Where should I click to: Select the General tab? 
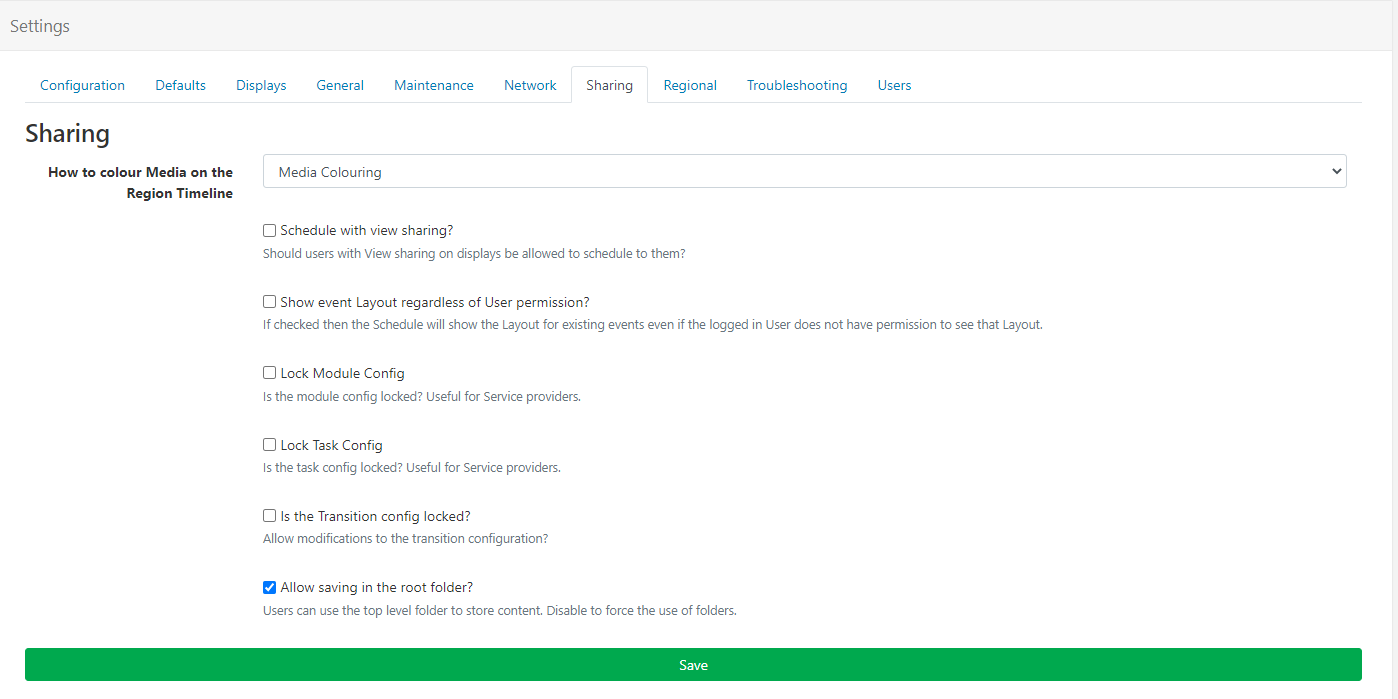[x=340, y=85]
